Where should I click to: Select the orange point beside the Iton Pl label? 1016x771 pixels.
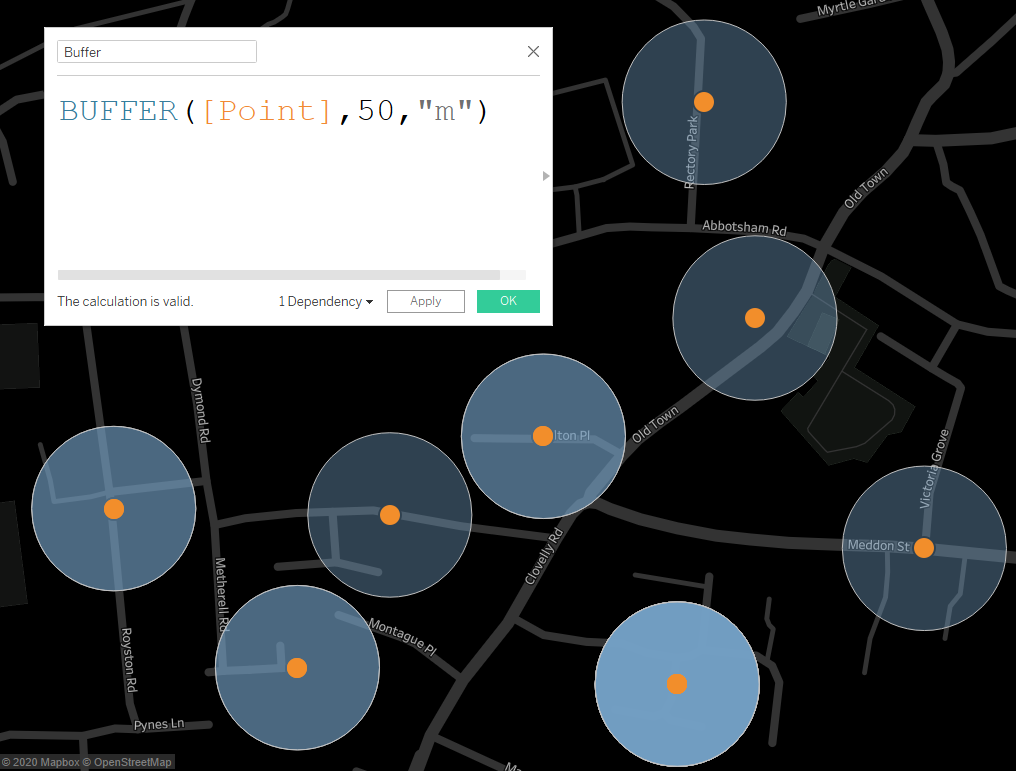point(543,436)
